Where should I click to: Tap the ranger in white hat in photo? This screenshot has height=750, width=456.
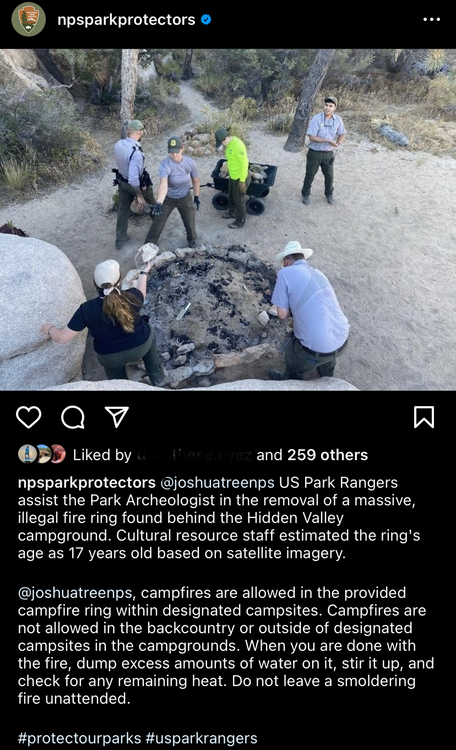pyautogui.click(x=309, y=310)
